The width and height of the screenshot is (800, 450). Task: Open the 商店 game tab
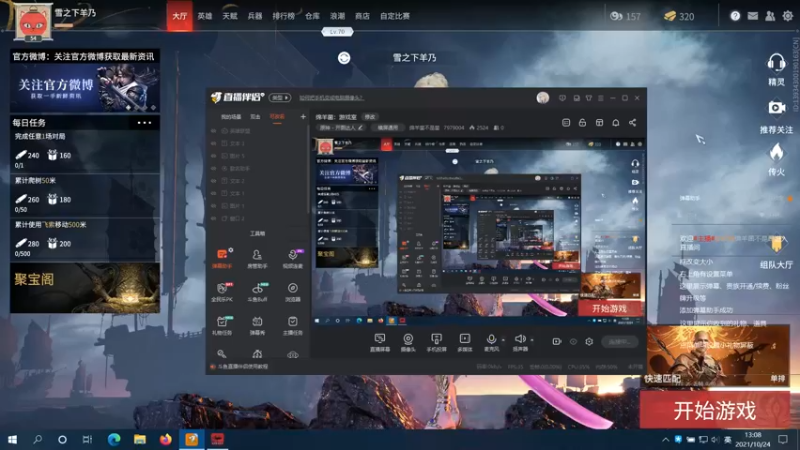point(362,16)
